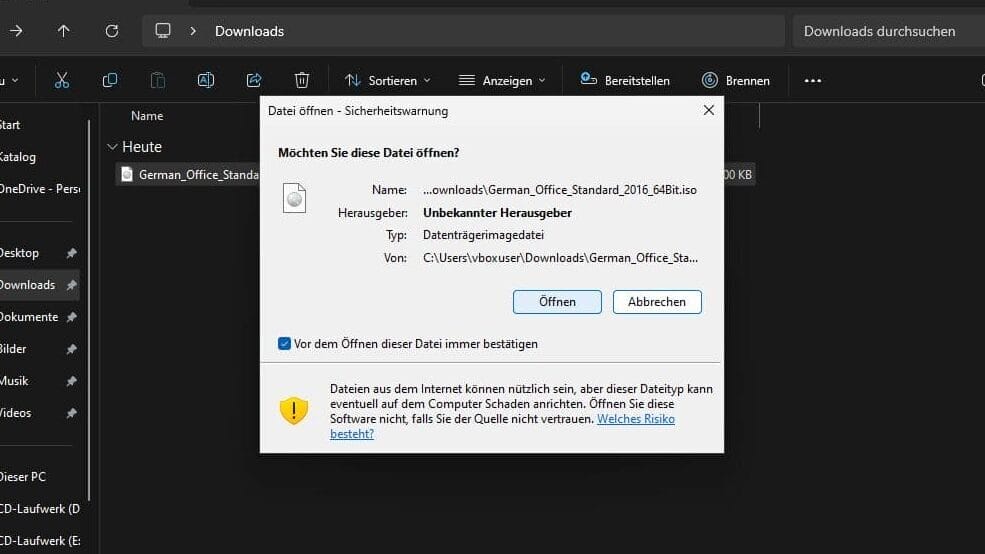This screenshot has width=985, height=554.
Task: Click the Abbrechen button
Action: (657, 302)
